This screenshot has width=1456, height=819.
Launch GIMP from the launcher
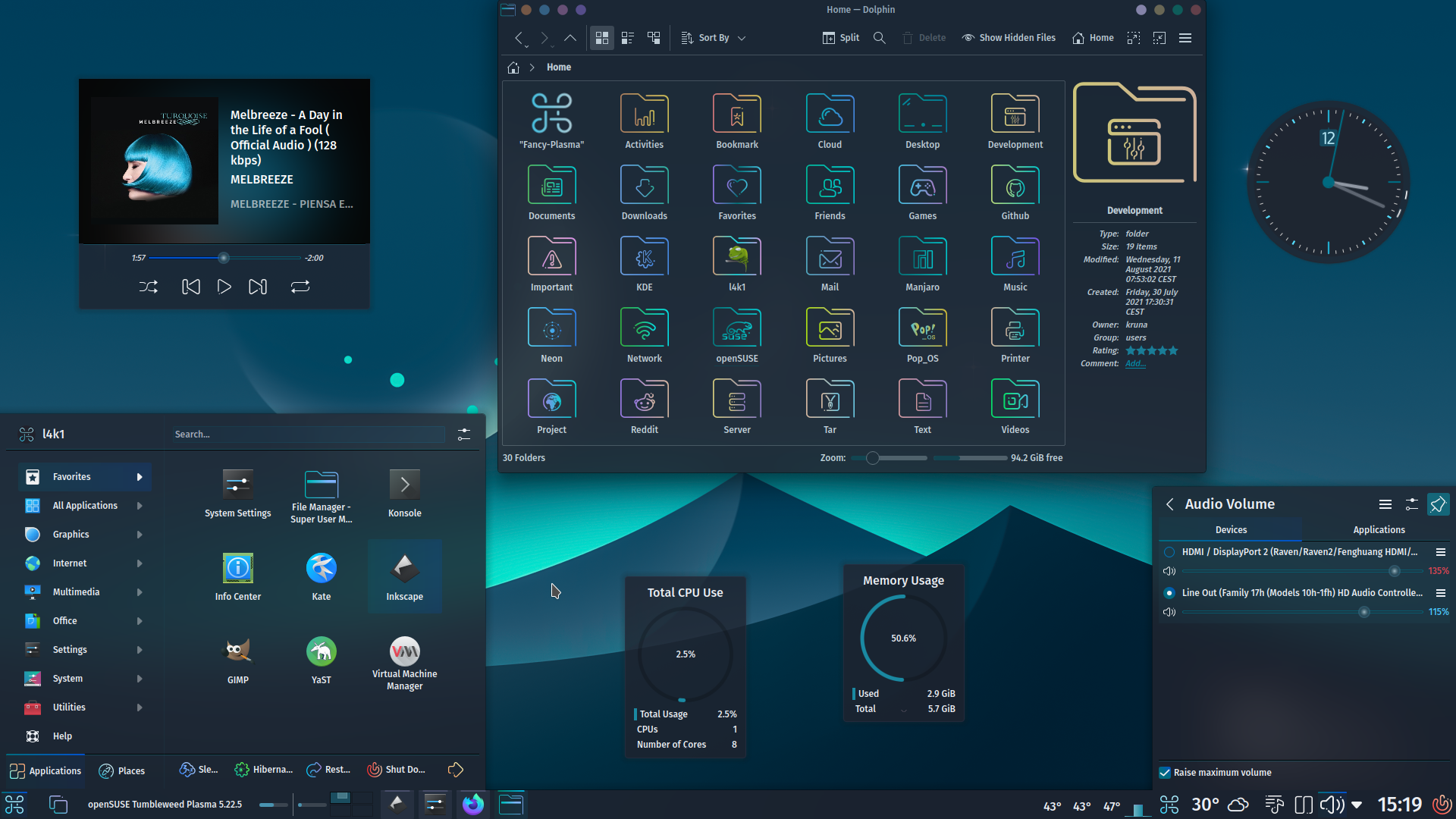(x=238, y=661)
